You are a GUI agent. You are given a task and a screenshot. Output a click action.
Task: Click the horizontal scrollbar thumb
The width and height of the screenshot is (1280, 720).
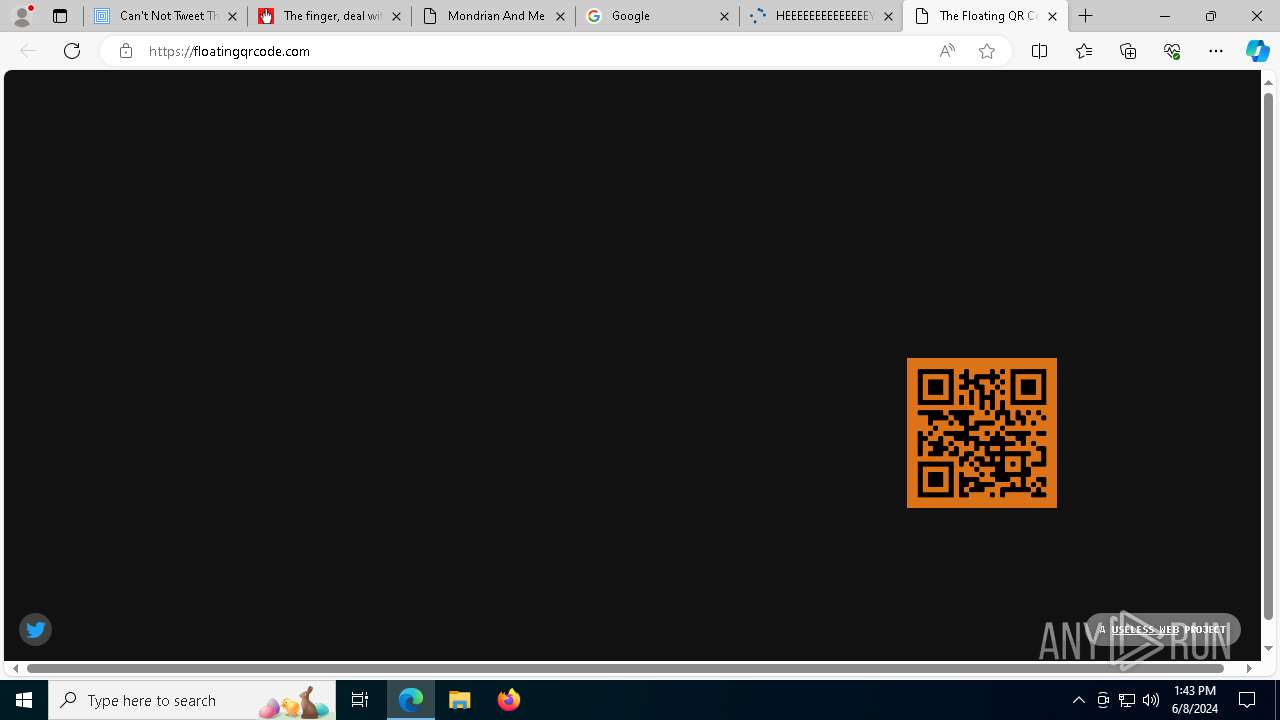[626, 668]
